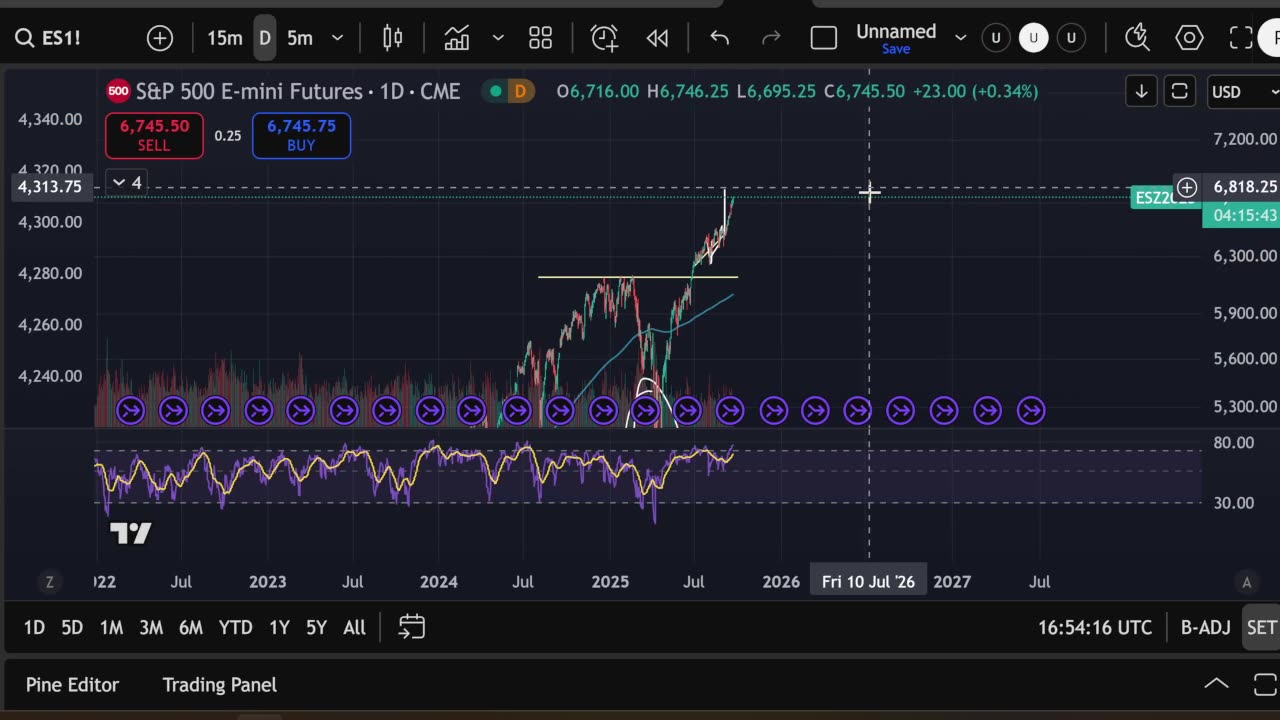Open the layout setup square icon

[x=824, y=38]
